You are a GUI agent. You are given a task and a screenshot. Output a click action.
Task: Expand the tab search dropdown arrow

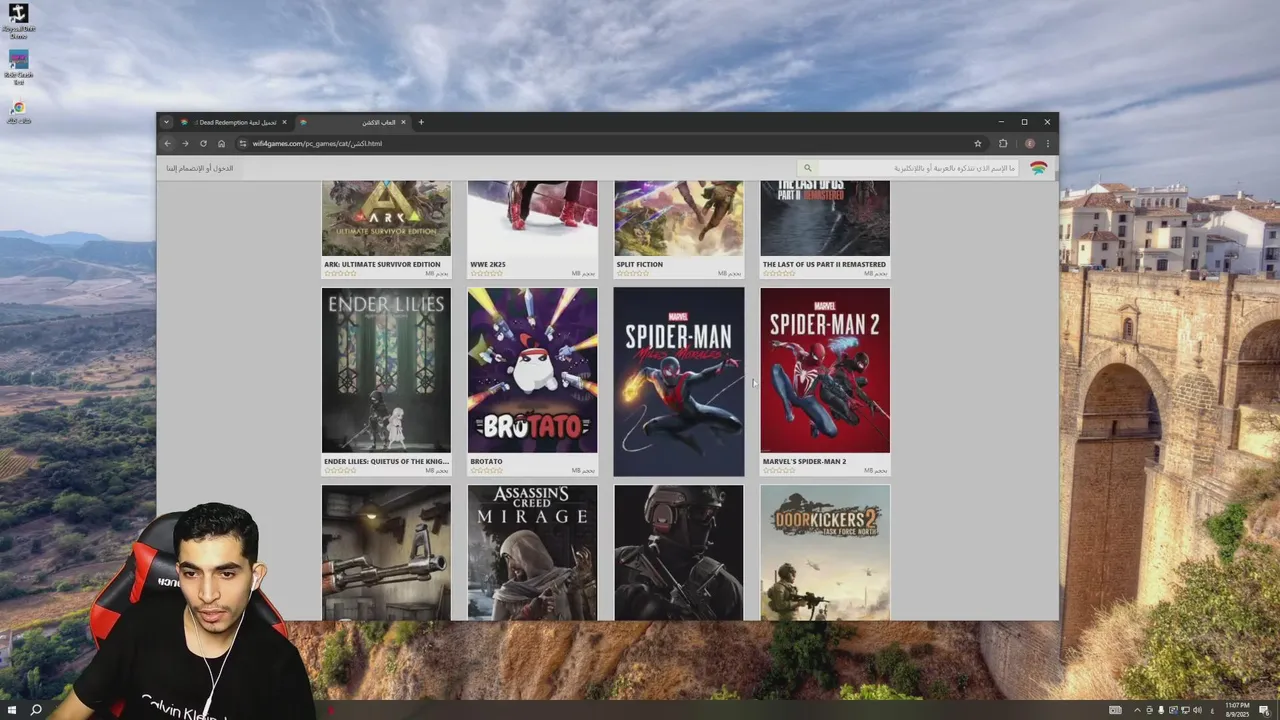[166, 122]
